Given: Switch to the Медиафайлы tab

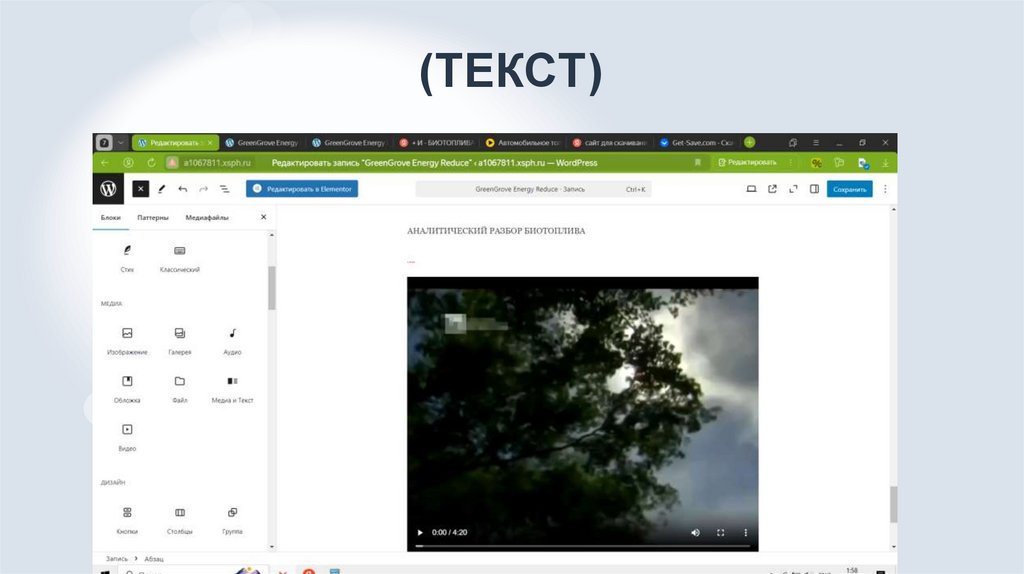Looking at the screenshot, I should pos(207,217).
